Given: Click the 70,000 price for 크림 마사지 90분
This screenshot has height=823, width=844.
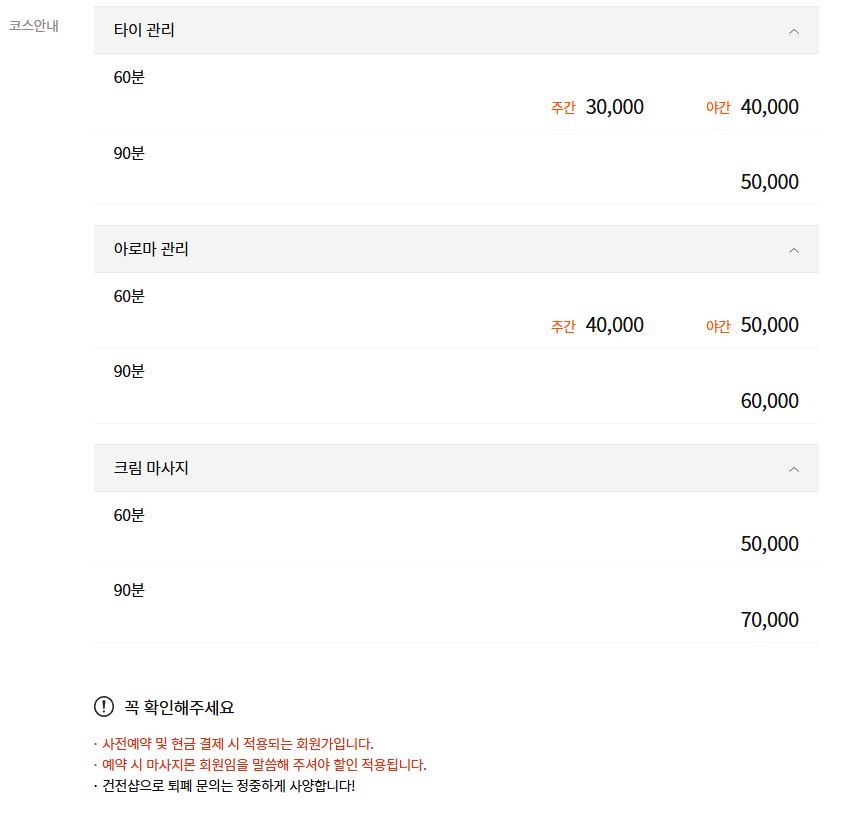Looking at the screenshot, I should (x=768, y=619).
